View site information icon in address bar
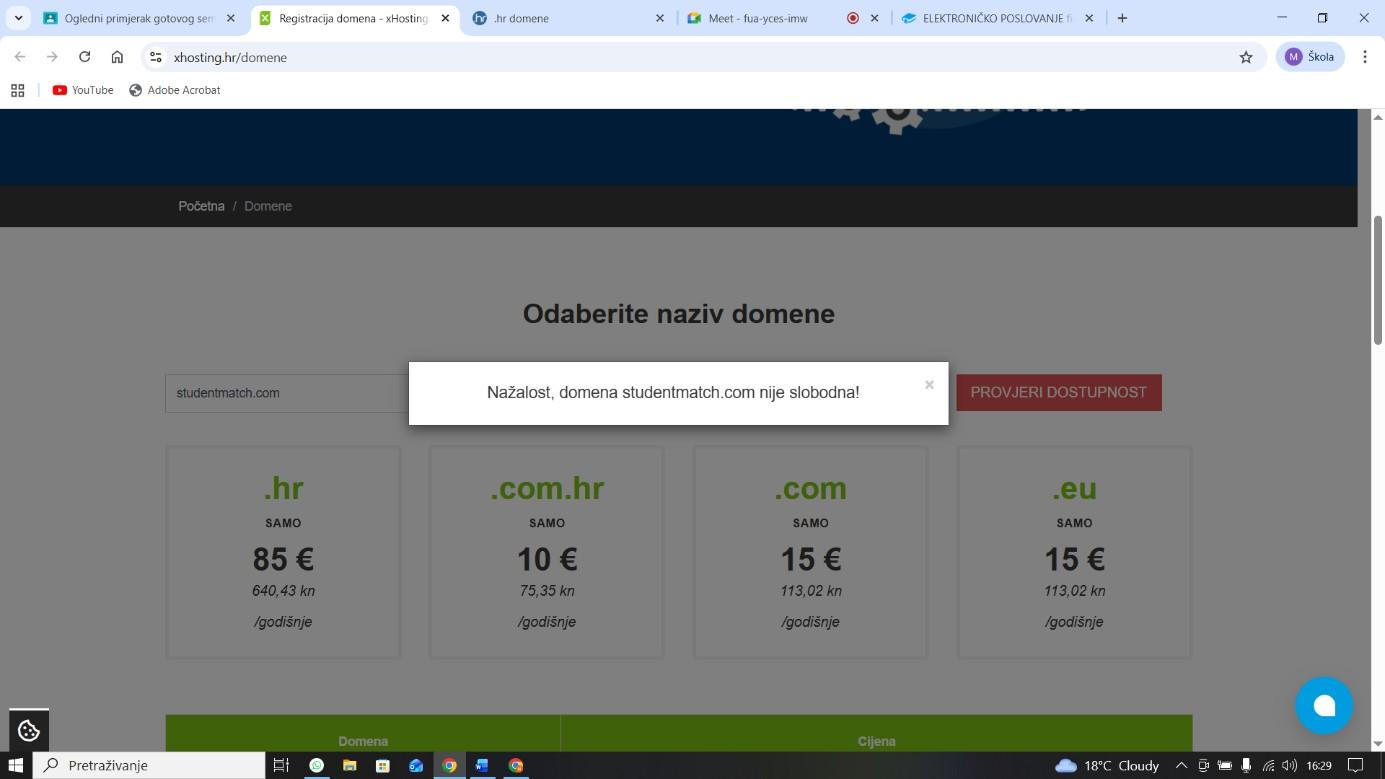The image size is (1385, 779). 156,57
